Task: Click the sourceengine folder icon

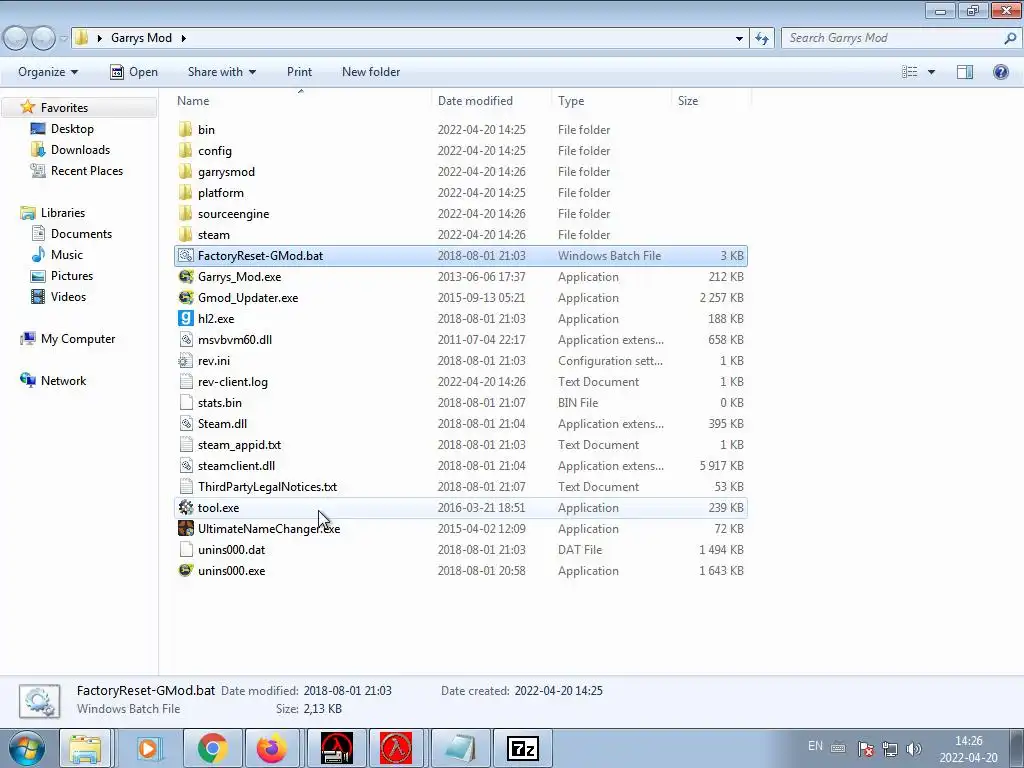Action: 185,213
